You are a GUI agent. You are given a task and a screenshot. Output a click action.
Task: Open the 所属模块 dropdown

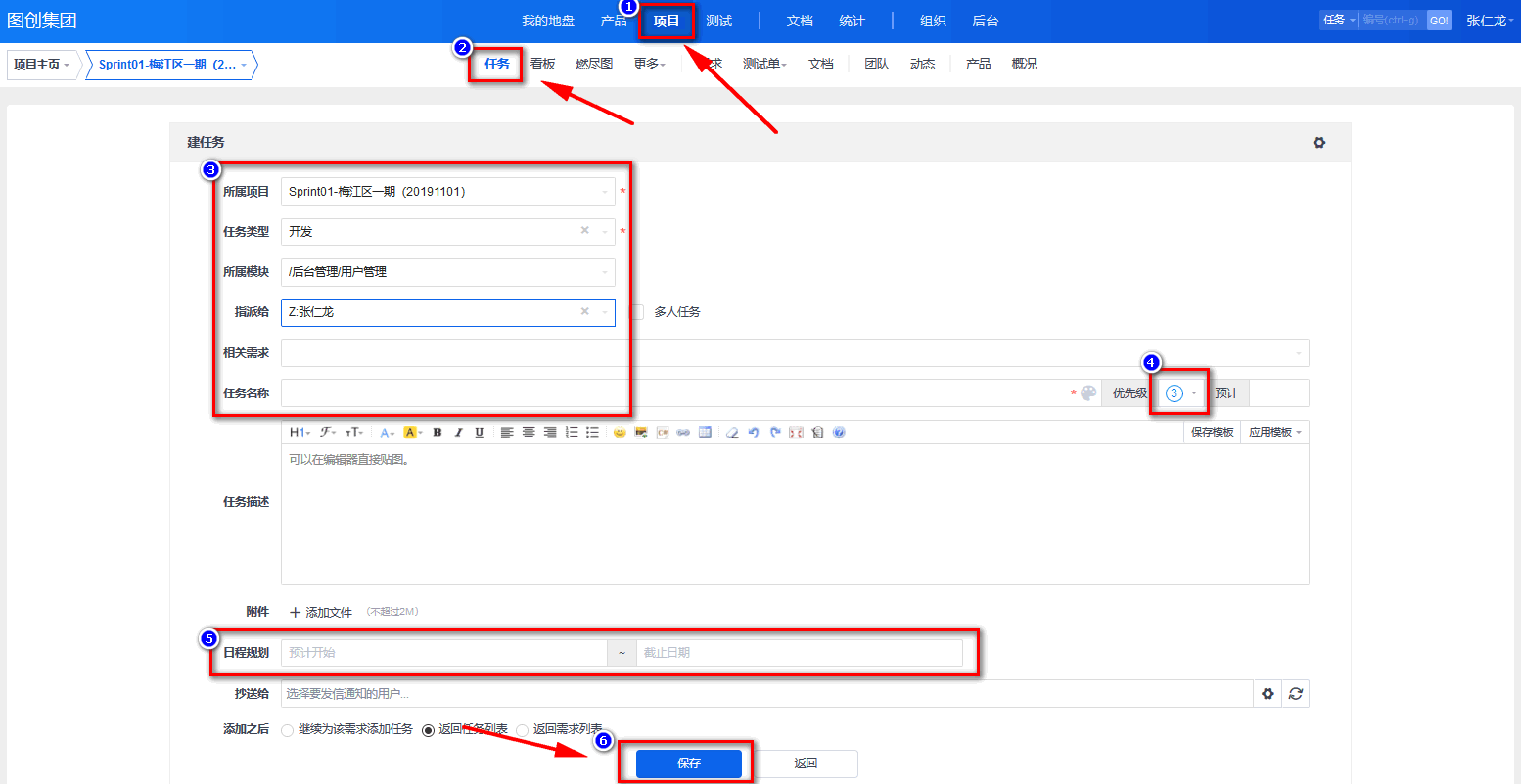(448, 271)
